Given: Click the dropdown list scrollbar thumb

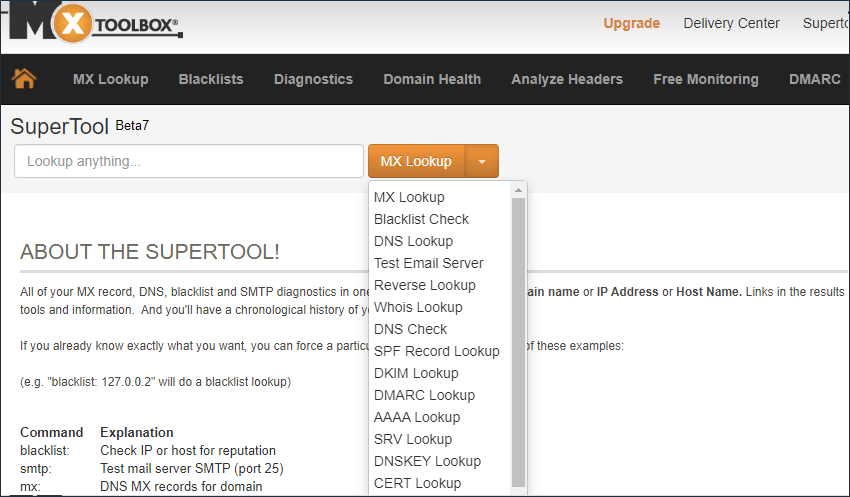Looking at the screenshot, I should 518,343.
